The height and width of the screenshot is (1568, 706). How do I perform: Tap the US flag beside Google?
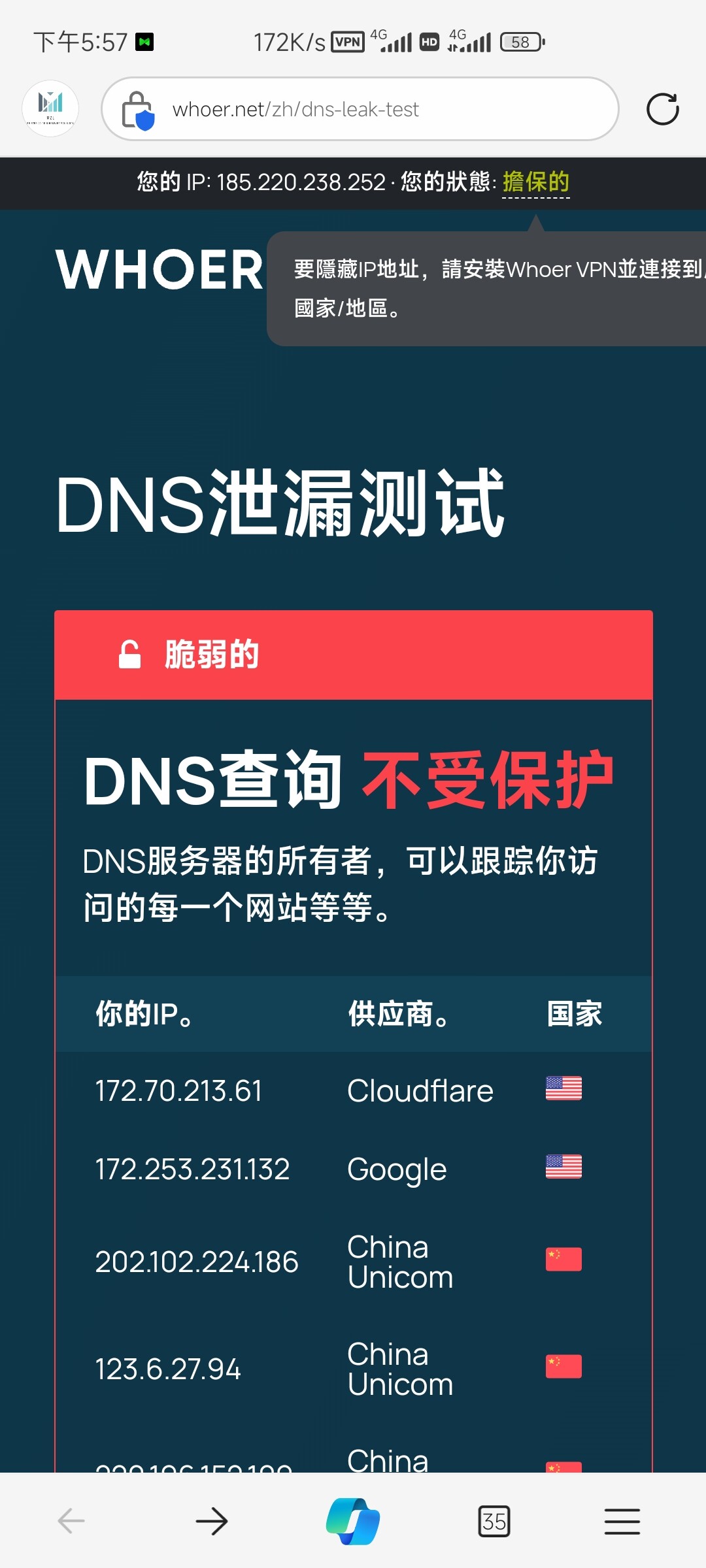pyautogui.click(x=563, y=1167)
